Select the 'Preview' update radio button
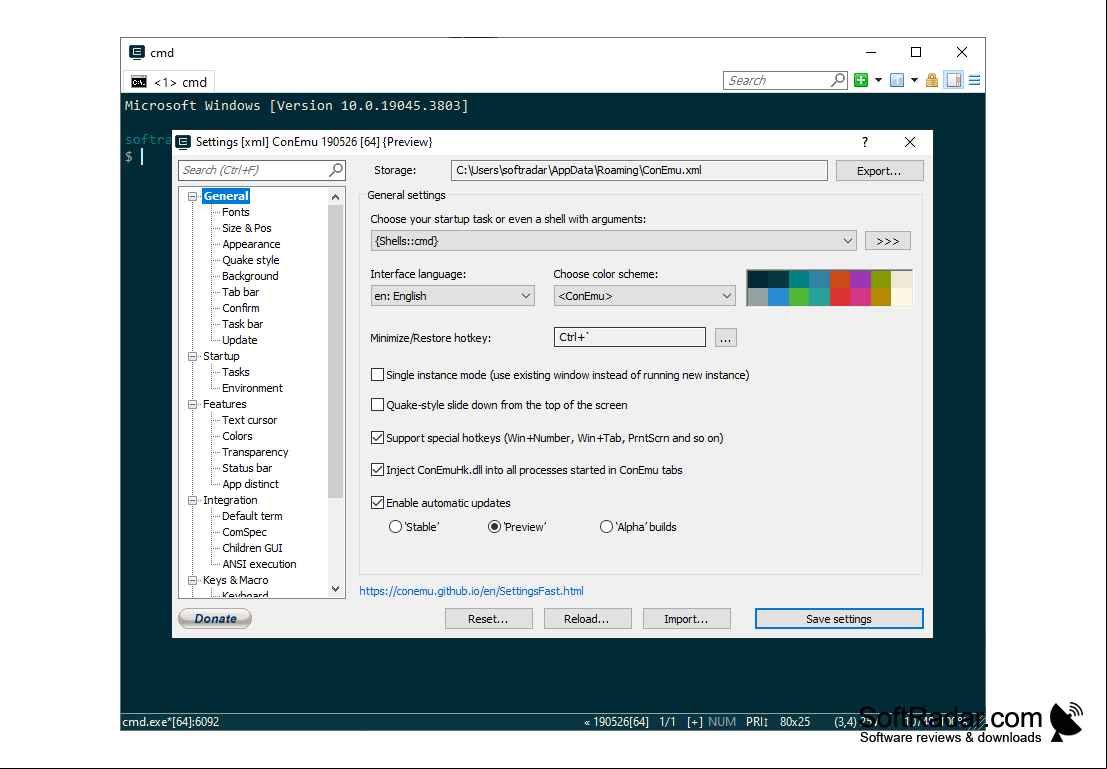The width and height of the screenshot is (1107, 769). click(x=494, y=527)
